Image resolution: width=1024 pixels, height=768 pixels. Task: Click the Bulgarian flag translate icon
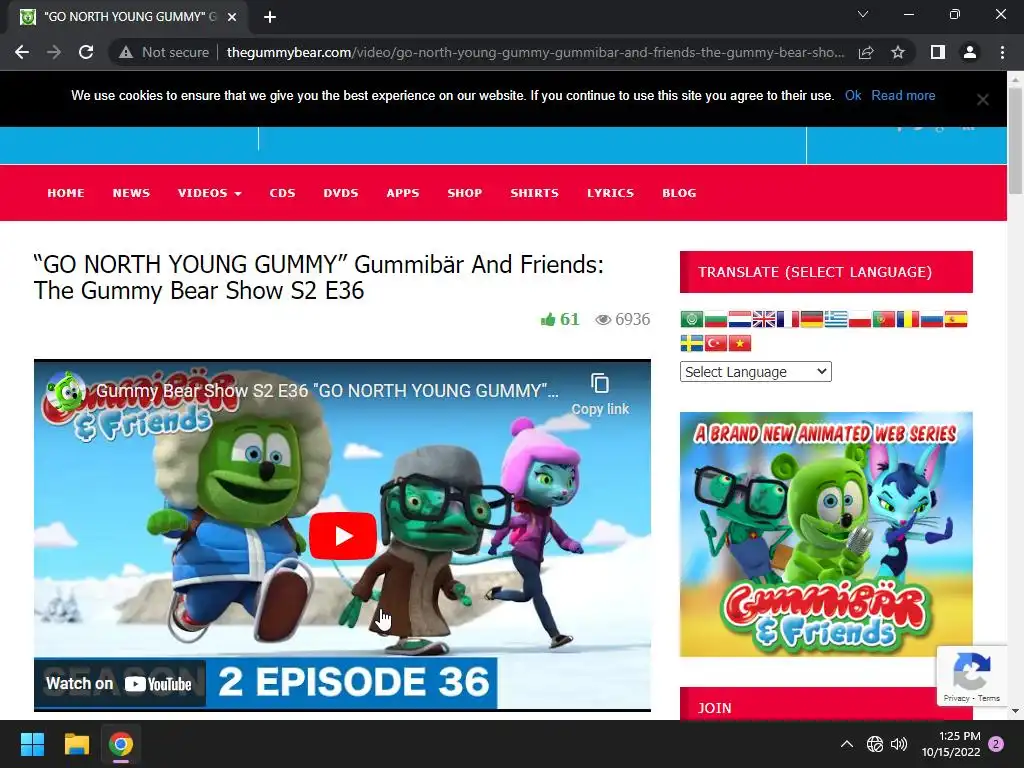[716, 319]
